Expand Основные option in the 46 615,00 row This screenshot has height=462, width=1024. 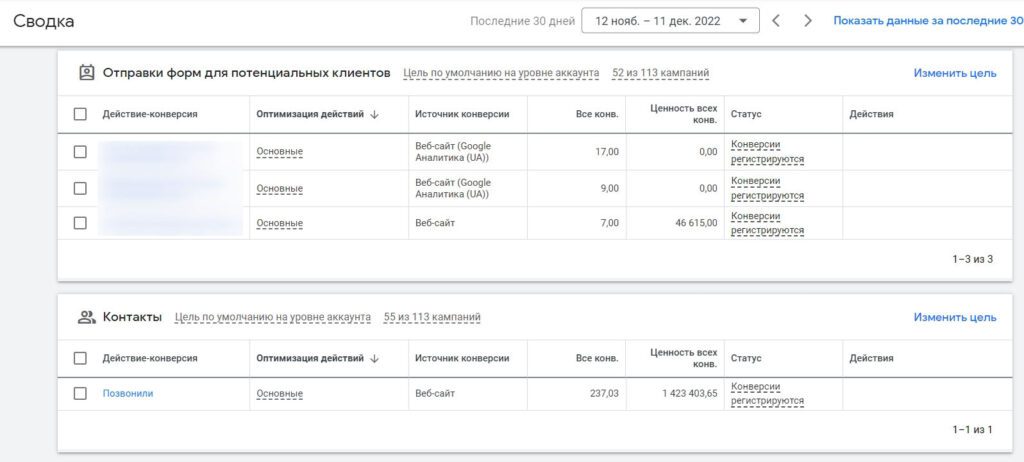point(279,223)
